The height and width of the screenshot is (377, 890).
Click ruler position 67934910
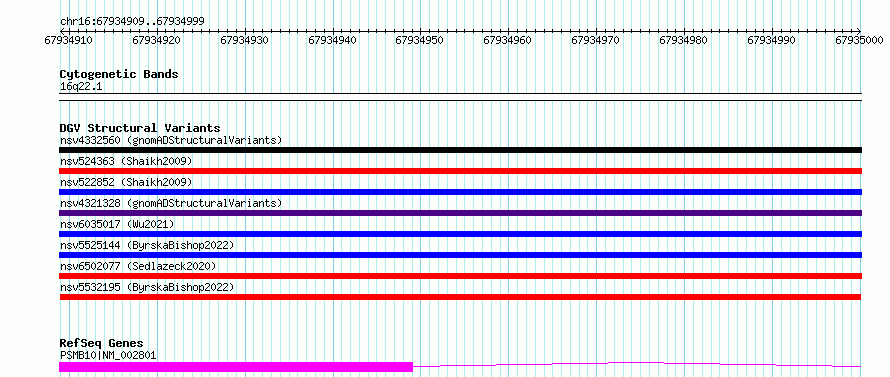(x=68, y=40)
